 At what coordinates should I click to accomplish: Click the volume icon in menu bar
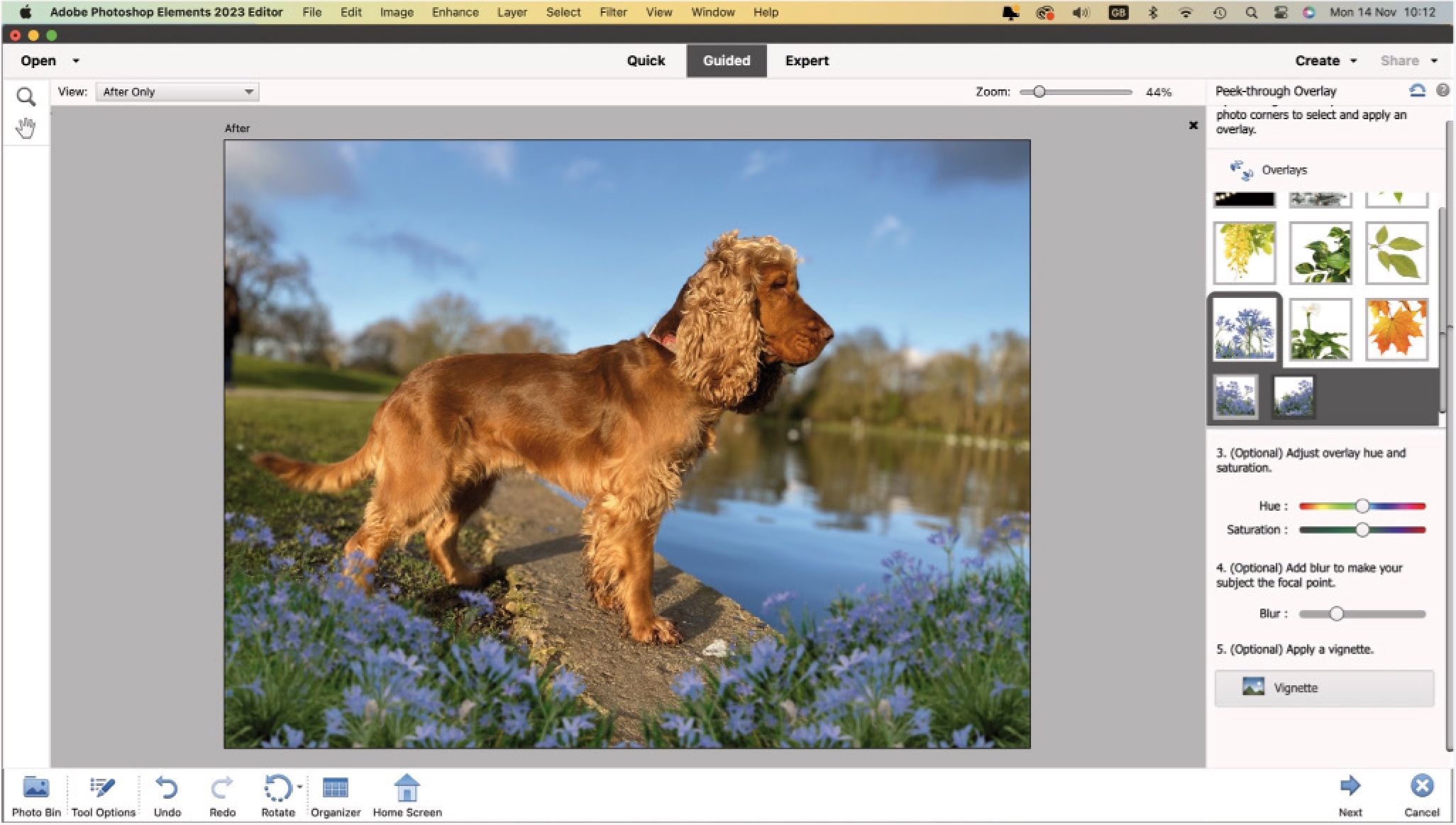click(x=1081, y=12)
